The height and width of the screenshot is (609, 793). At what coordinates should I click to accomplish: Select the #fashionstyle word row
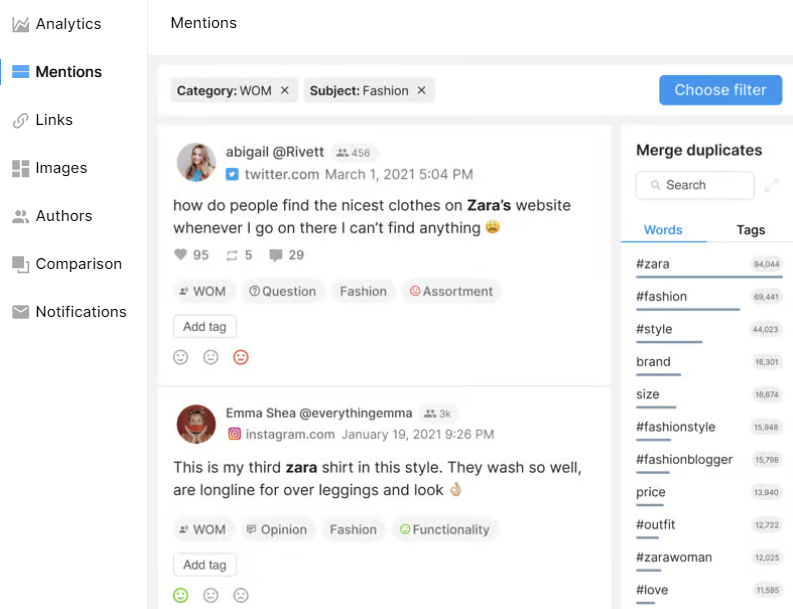pos(709,429)
